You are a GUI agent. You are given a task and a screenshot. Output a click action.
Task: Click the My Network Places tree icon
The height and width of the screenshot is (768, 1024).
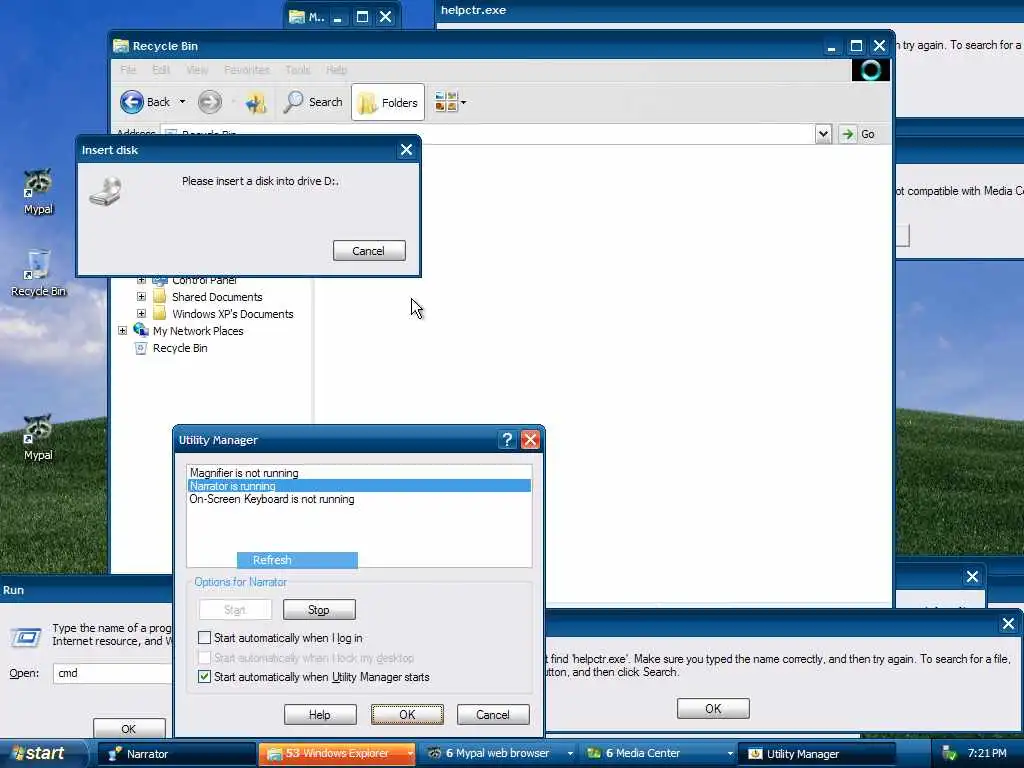tap(140, 330)
